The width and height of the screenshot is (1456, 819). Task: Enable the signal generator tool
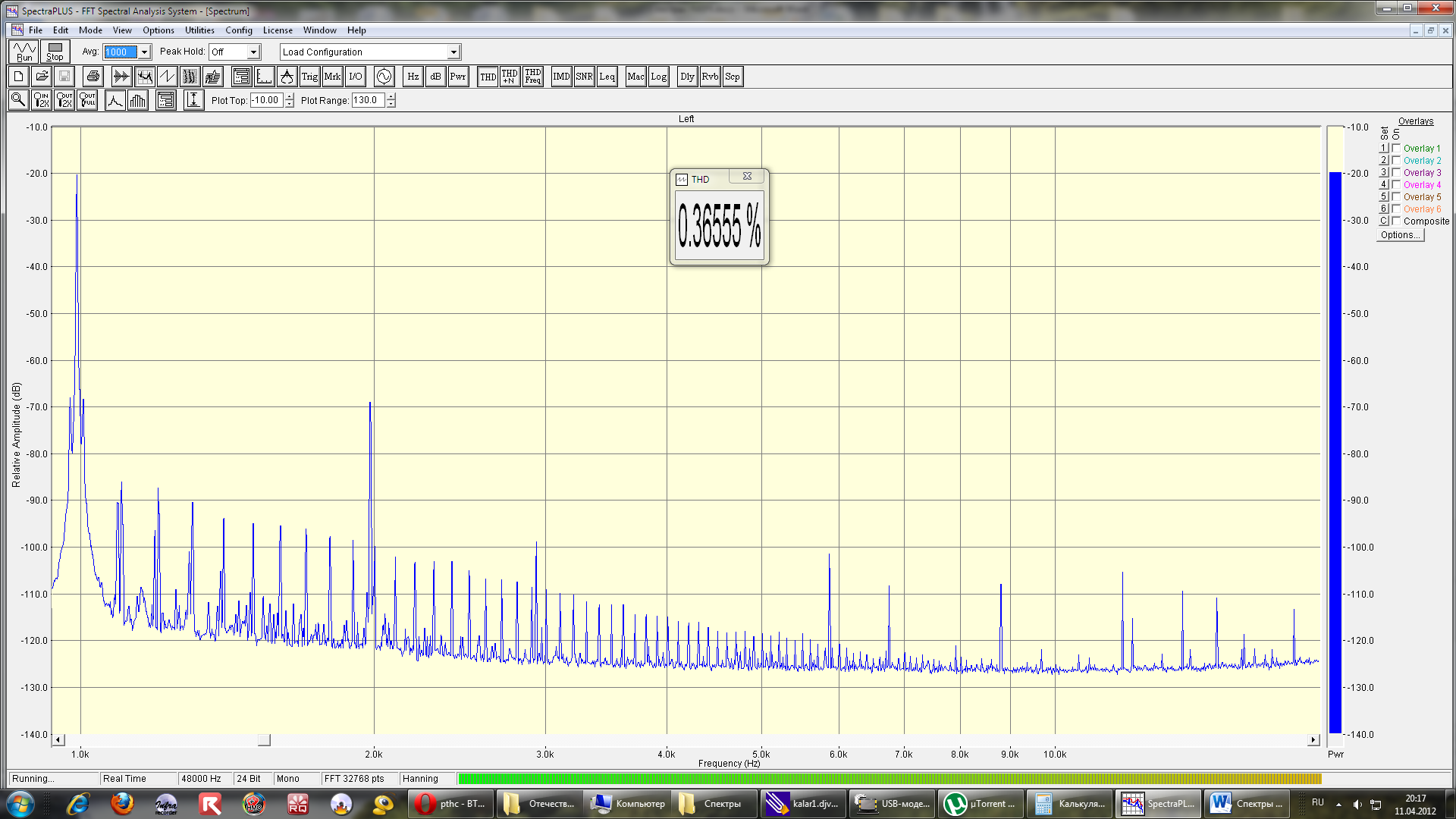click(x=385, y=76)
